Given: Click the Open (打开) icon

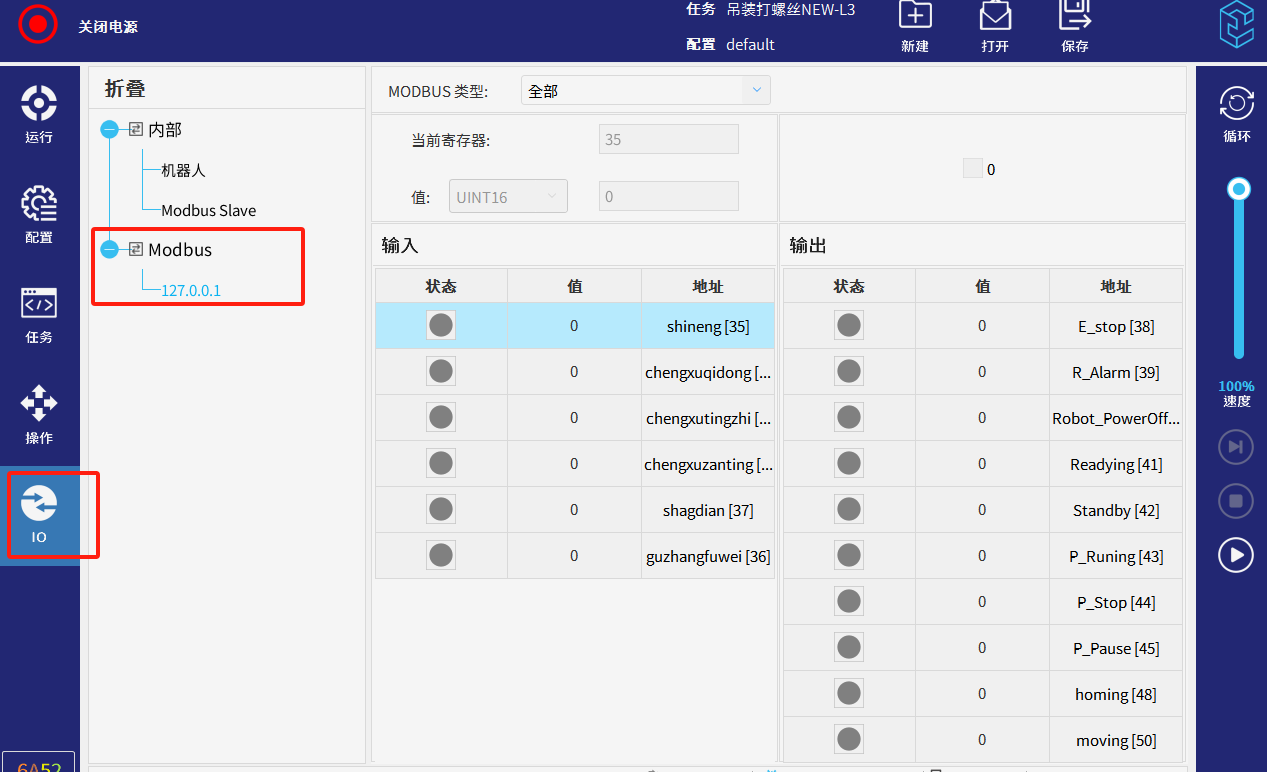Looking at the screenshot, I should click(x=994, y=16).
